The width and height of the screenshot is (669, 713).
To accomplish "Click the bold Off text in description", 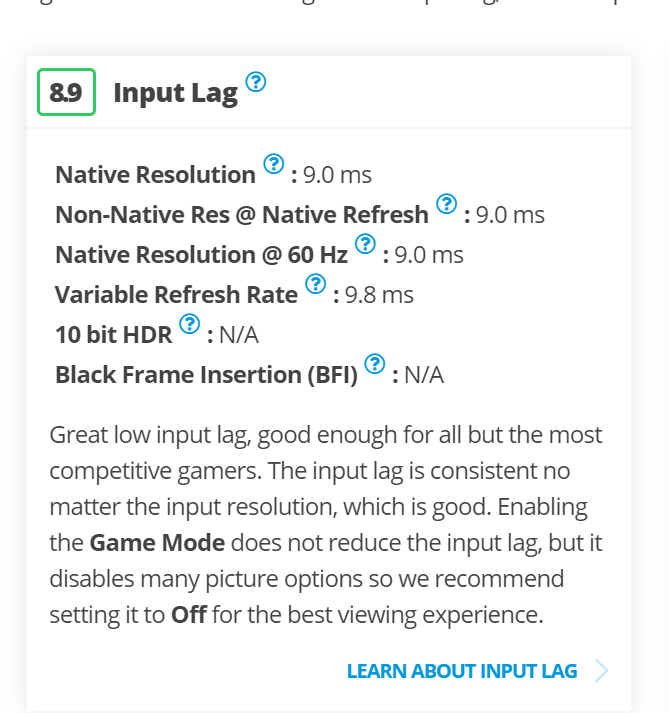I will [188, 614].
